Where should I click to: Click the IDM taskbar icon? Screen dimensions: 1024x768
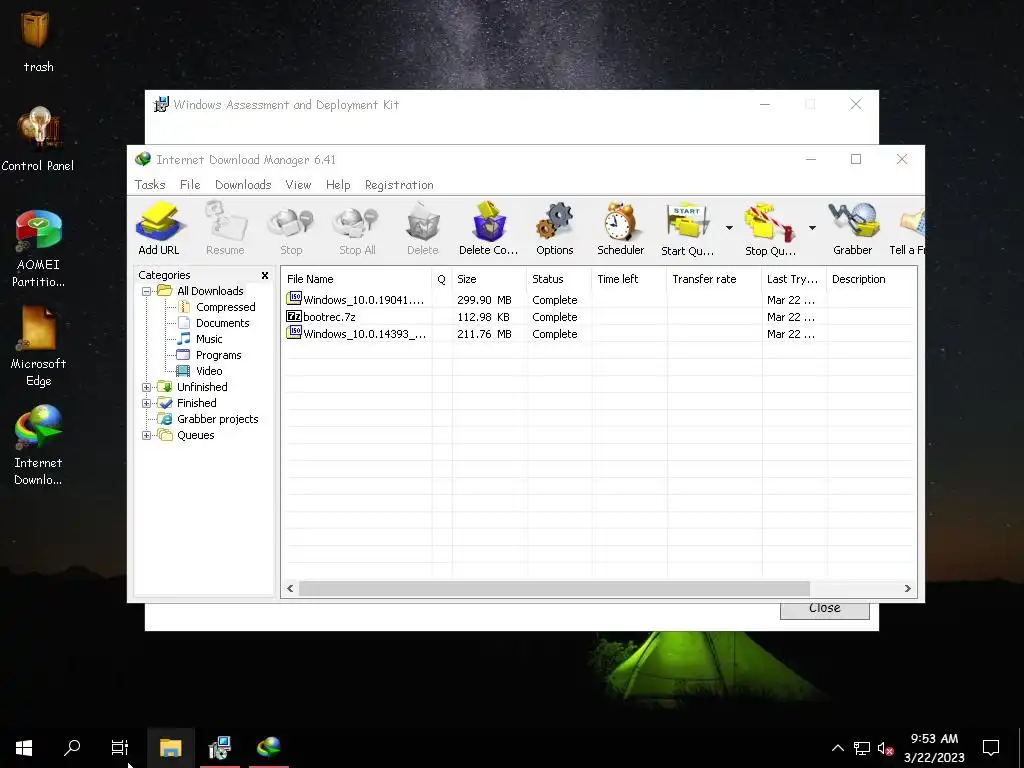point(268,747)
